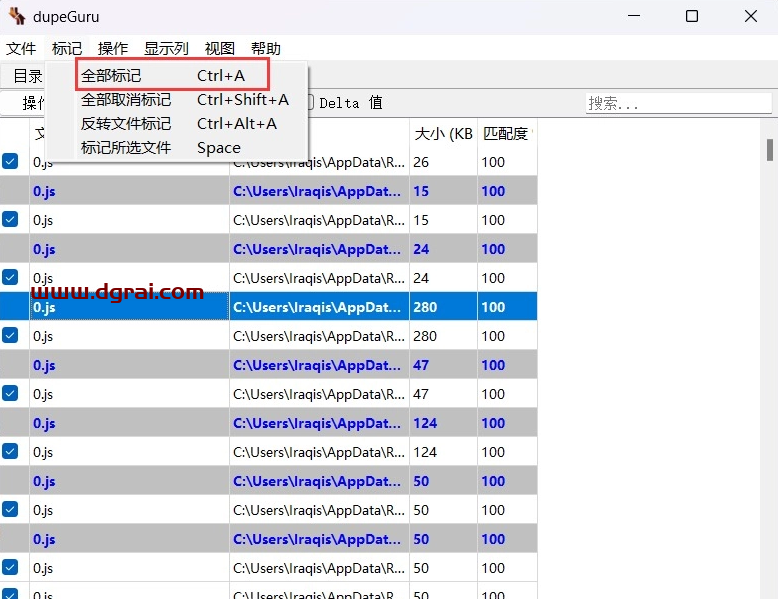Click the bold path in the 15 KB row
Viewport: 778px width, 599px height.
coord(317,191)
